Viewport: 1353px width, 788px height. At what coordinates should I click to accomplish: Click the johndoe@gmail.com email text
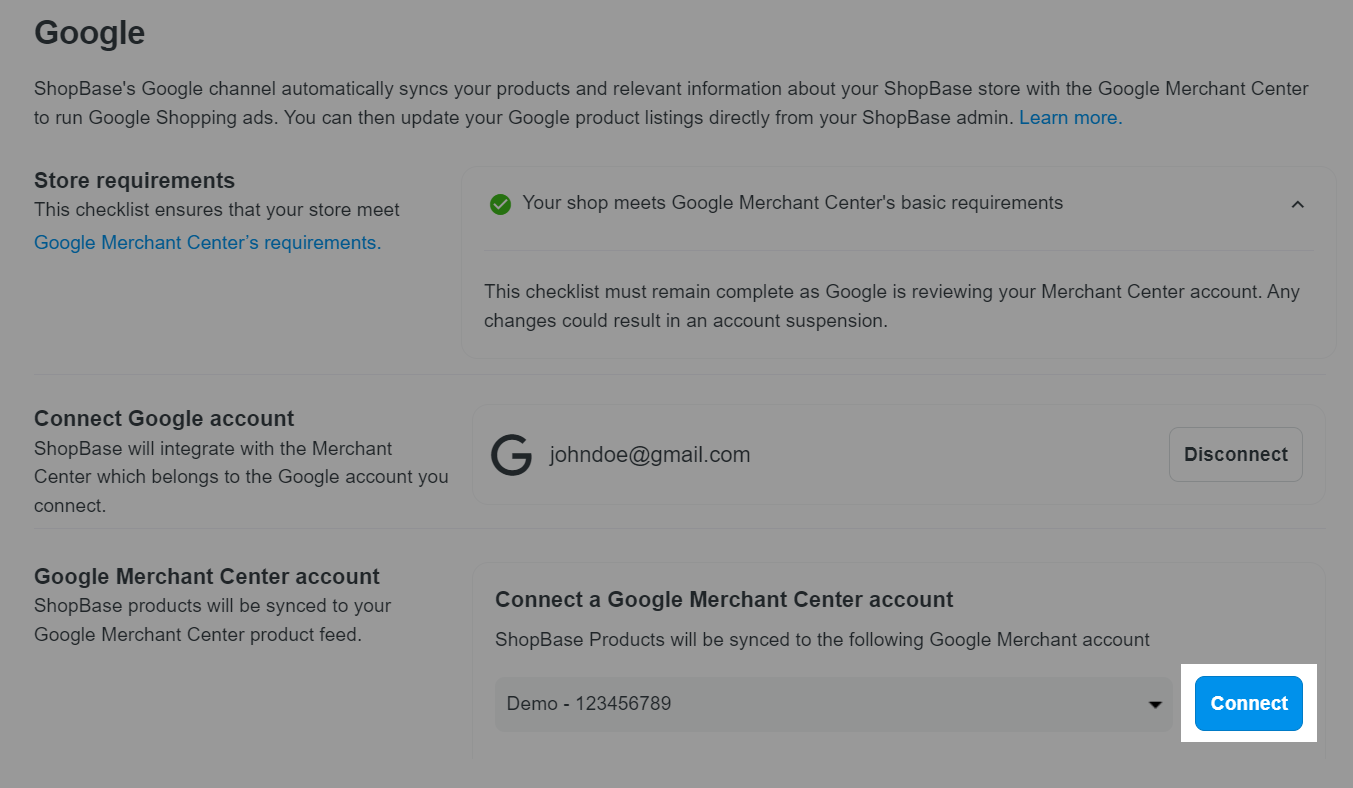[x=650, y=455]
